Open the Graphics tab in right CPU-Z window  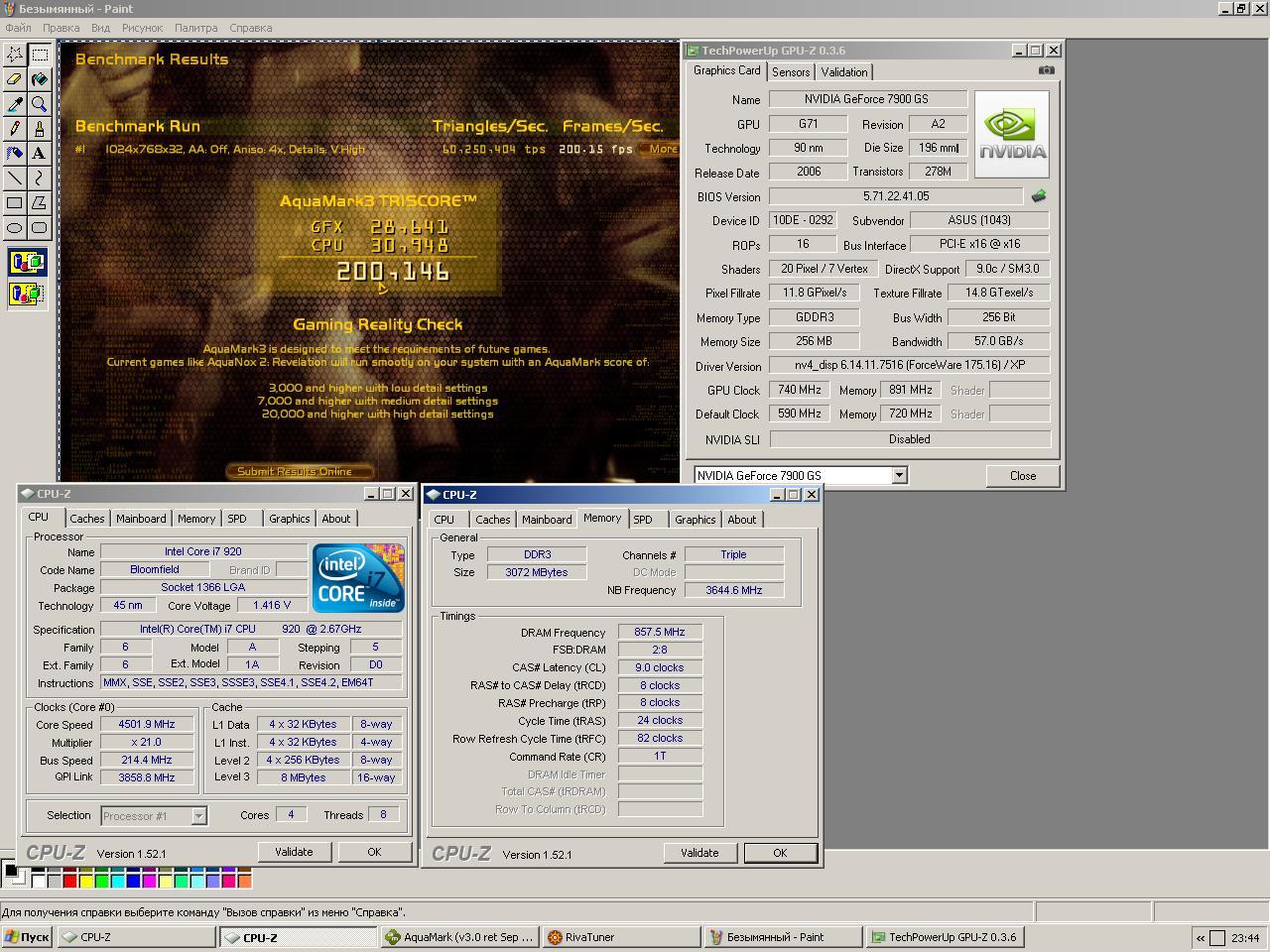pos(695,520)
